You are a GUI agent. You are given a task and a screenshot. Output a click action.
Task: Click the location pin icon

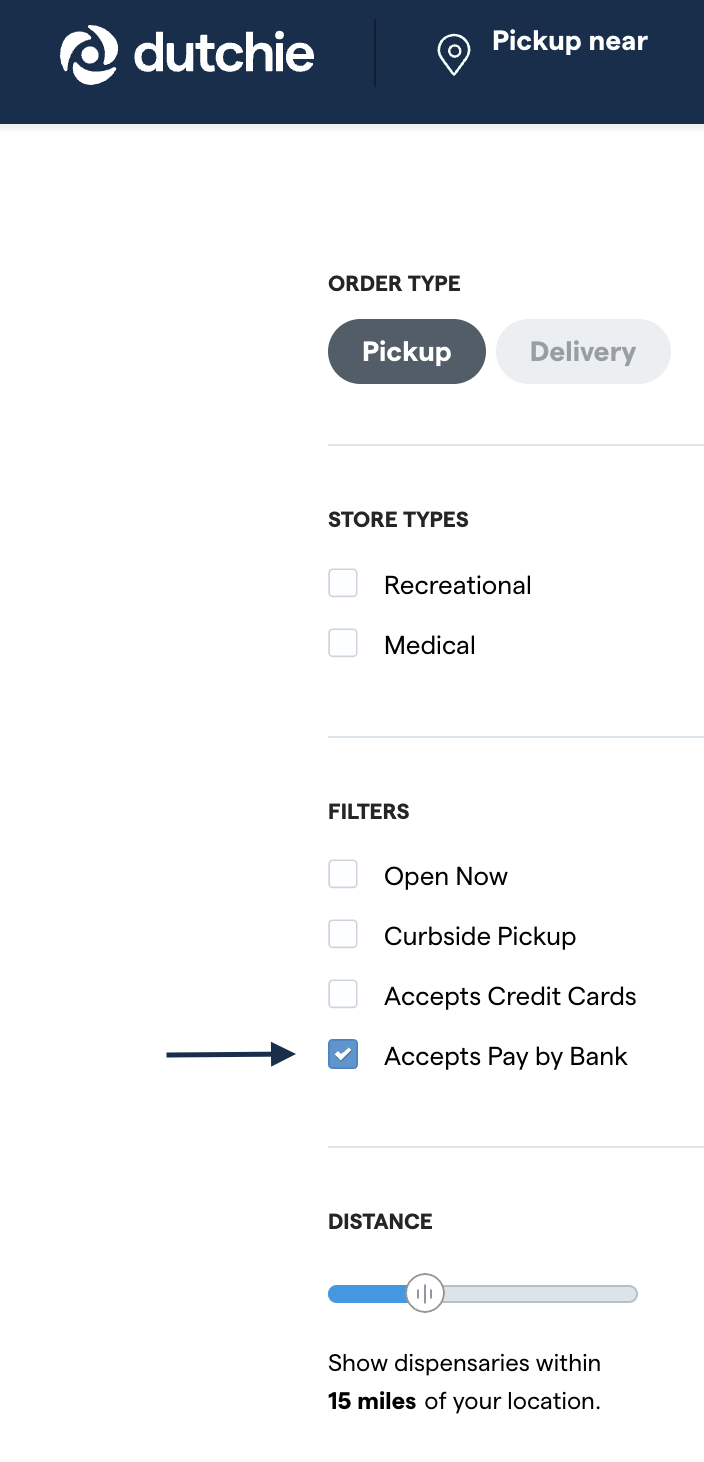click(453, 55)
